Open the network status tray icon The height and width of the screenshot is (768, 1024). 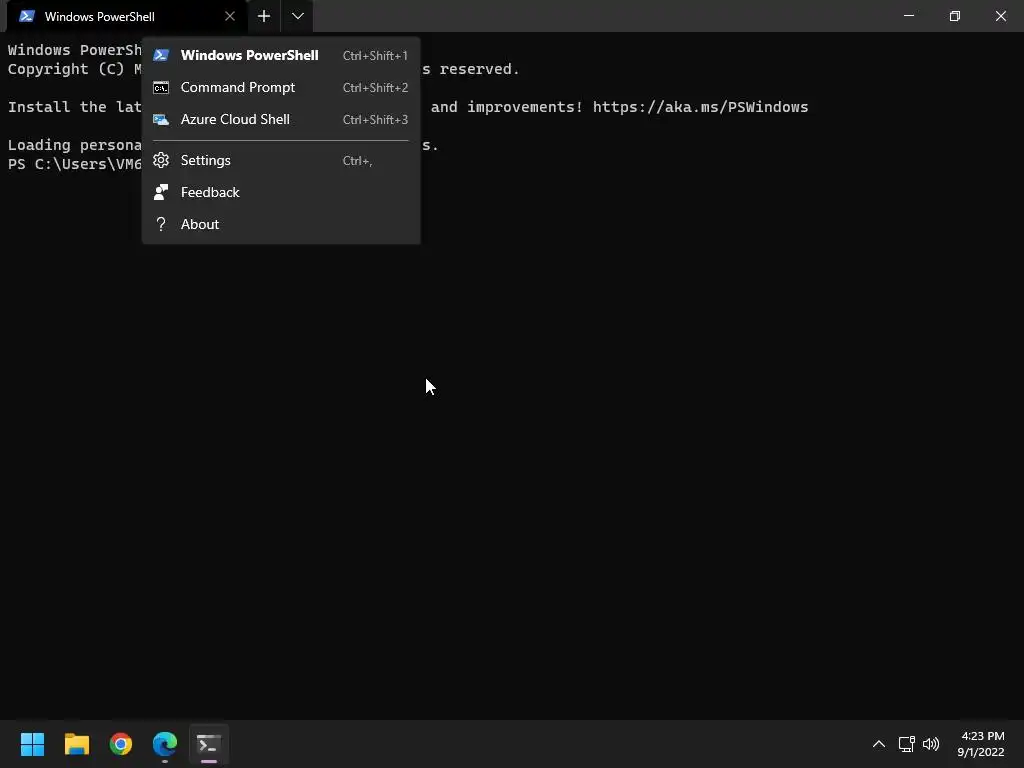[906, 744]
